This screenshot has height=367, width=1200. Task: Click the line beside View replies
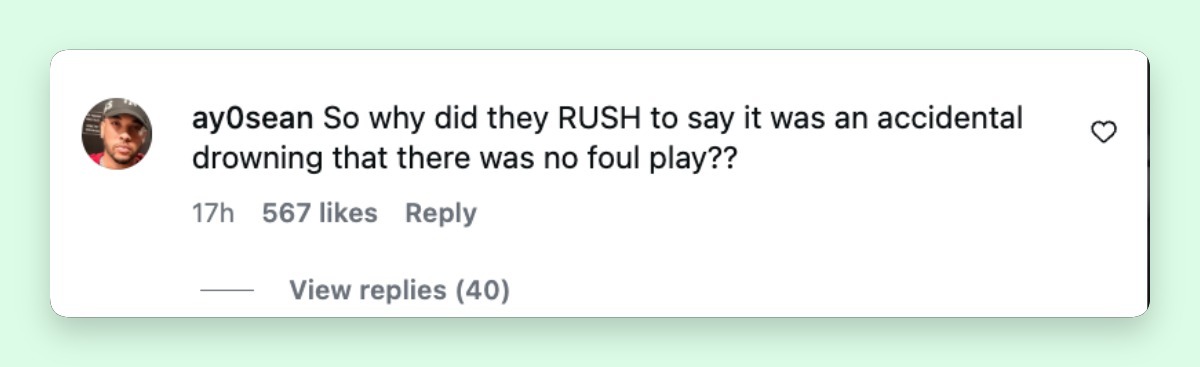pyautogui.click(x=227, y=291)
